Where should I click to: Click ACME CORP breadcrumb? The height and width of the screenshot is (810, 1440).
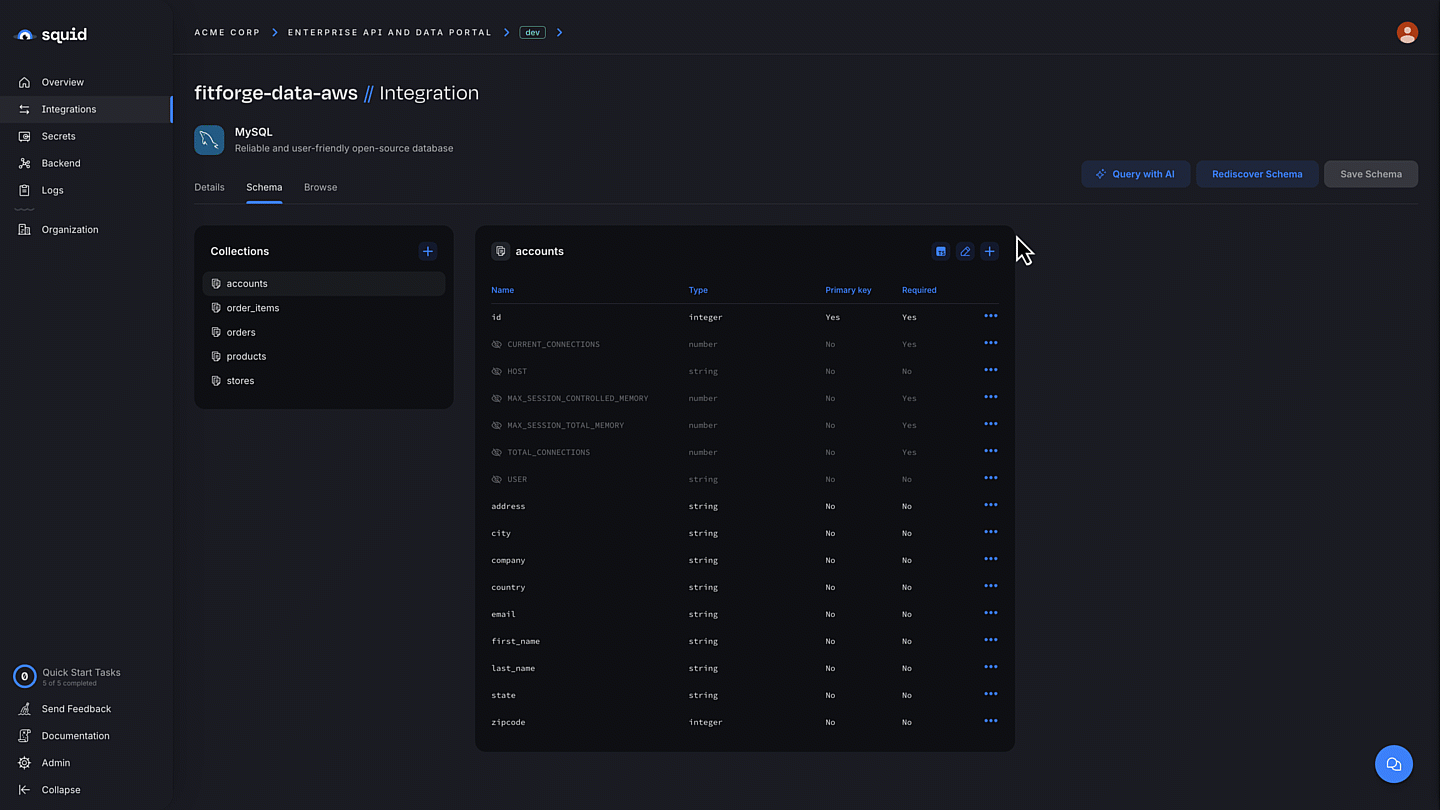coord(227,32)
